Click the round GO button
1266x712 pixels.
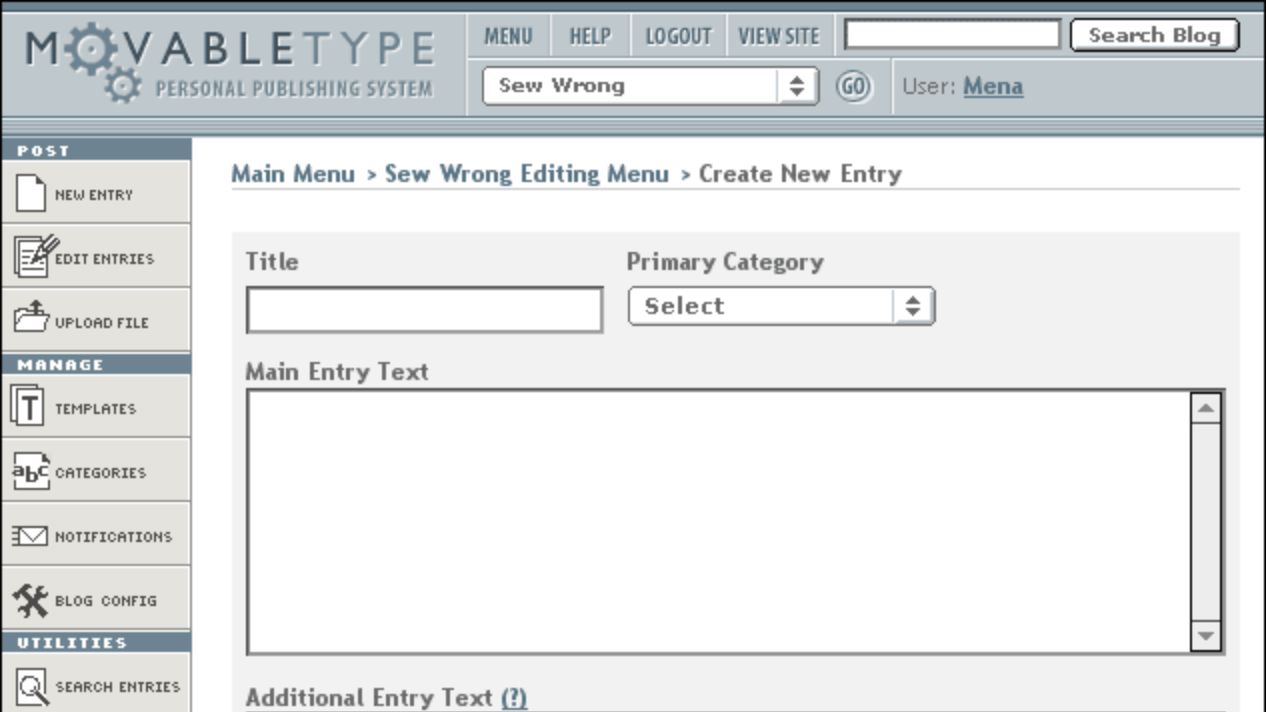pyautogui.click(x=853, y=86)
